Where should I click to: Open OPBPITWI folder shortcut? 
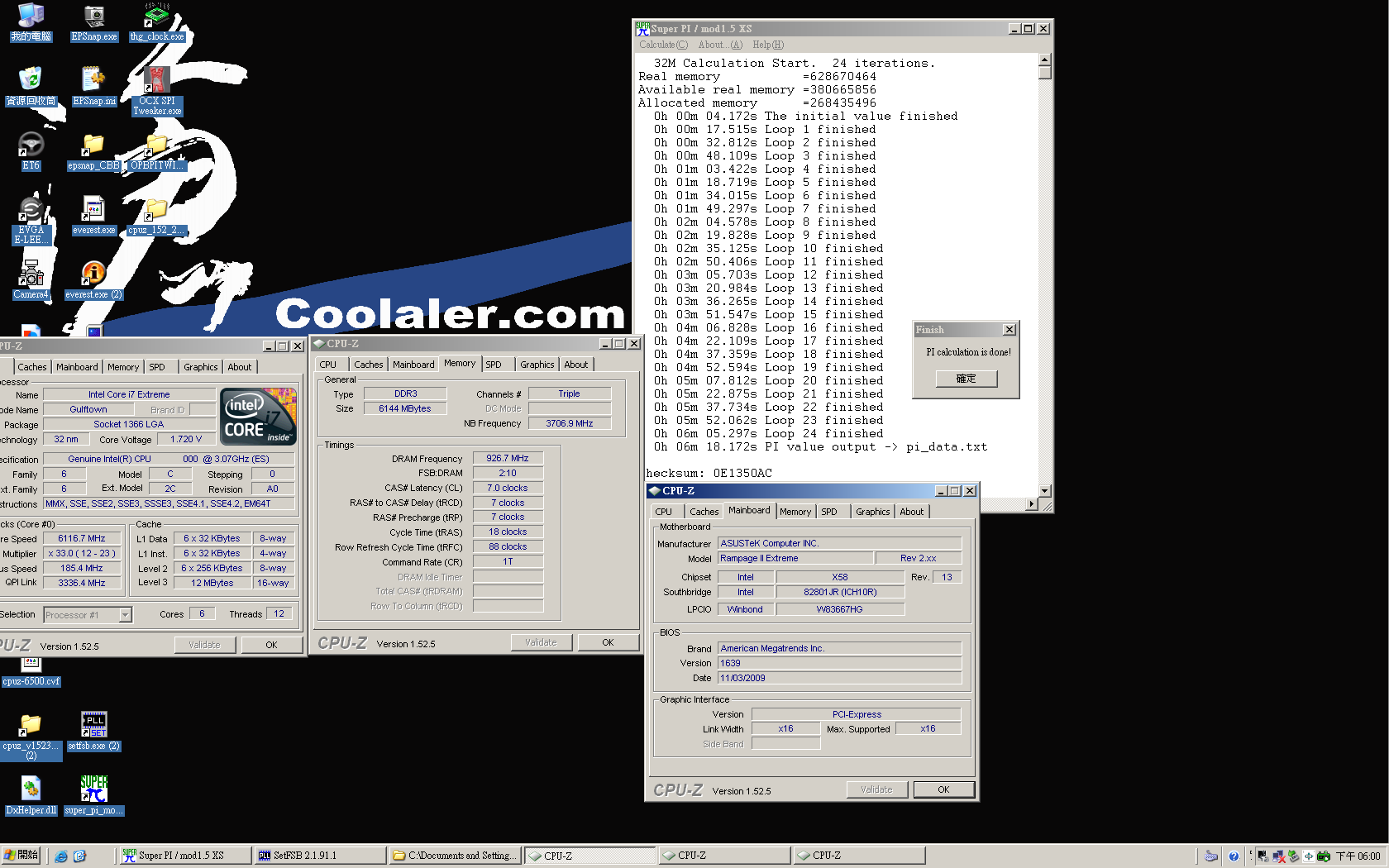click(x=157, y=151)
